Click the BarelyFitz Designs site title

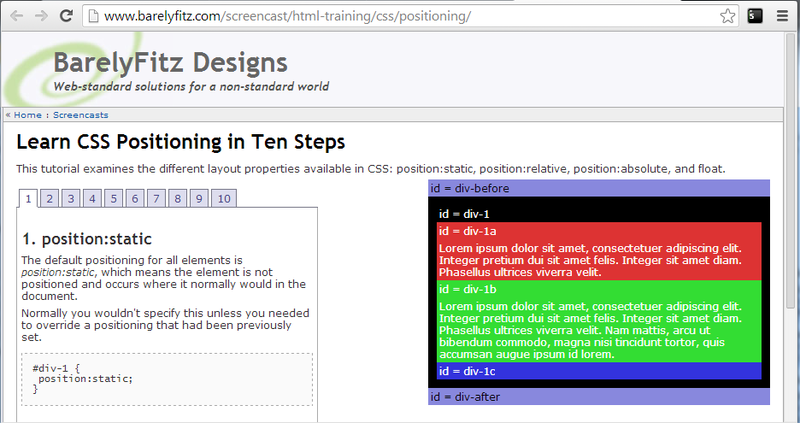coord(170,63)
